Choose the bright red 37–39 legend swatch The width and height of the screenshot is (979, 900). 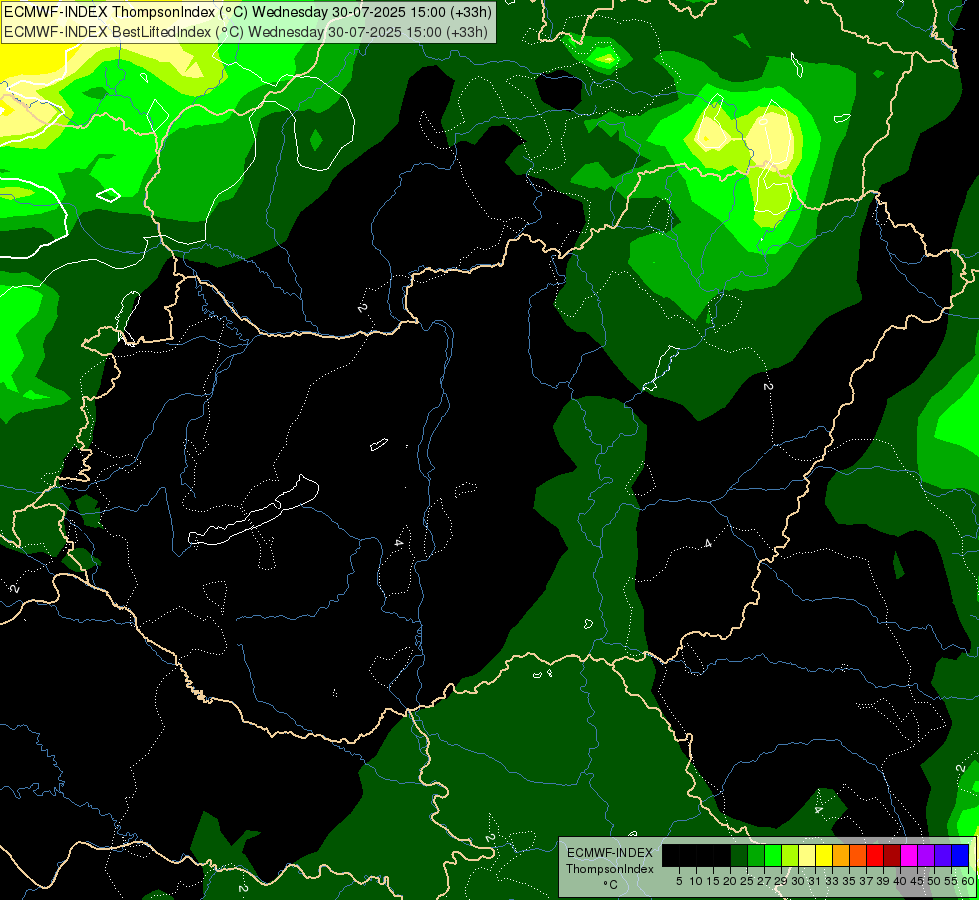click(x=875, y=855)
